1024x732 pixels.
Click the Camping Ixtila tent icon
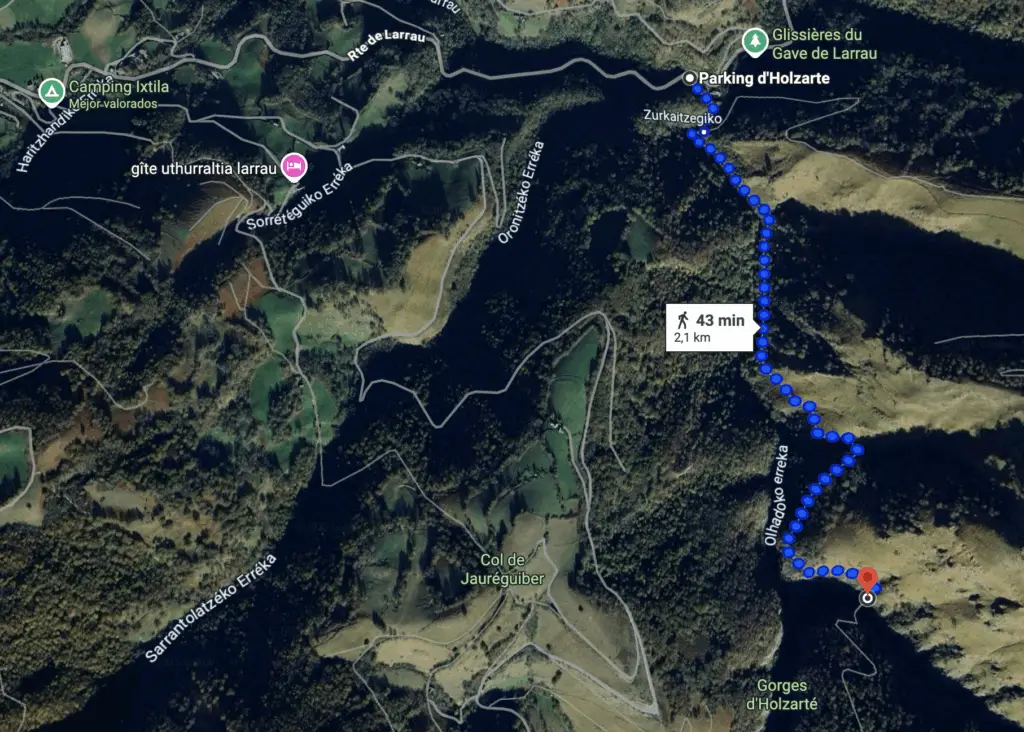point(51,93)
